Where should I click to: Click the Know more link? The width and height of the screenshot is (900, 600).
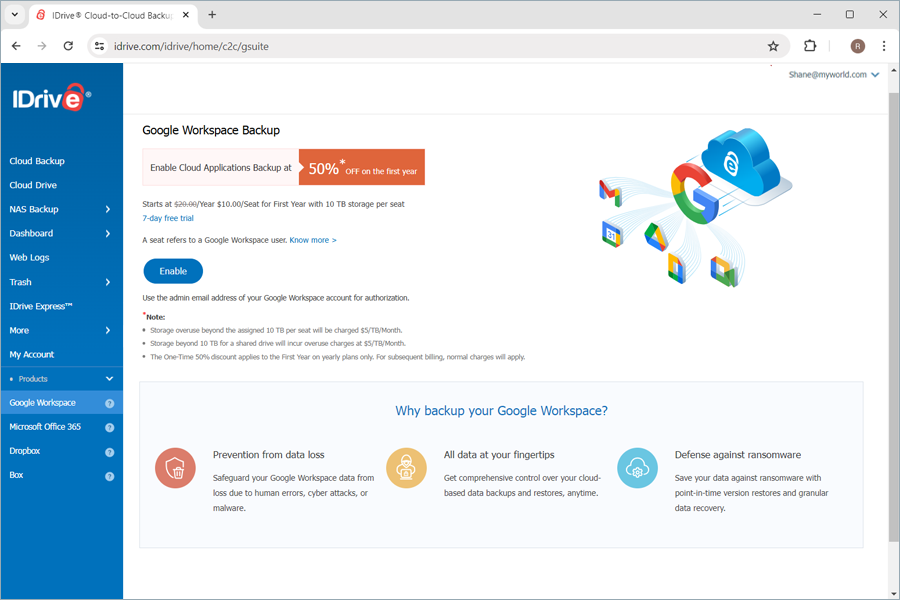(x=313, y=240)
